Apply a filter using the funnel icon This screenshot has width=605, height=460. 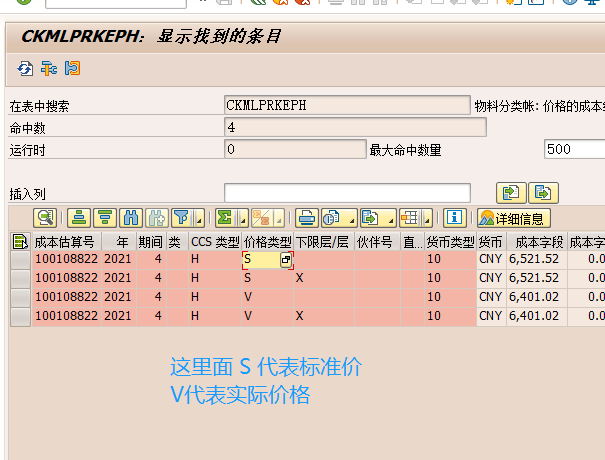[183, 218]
